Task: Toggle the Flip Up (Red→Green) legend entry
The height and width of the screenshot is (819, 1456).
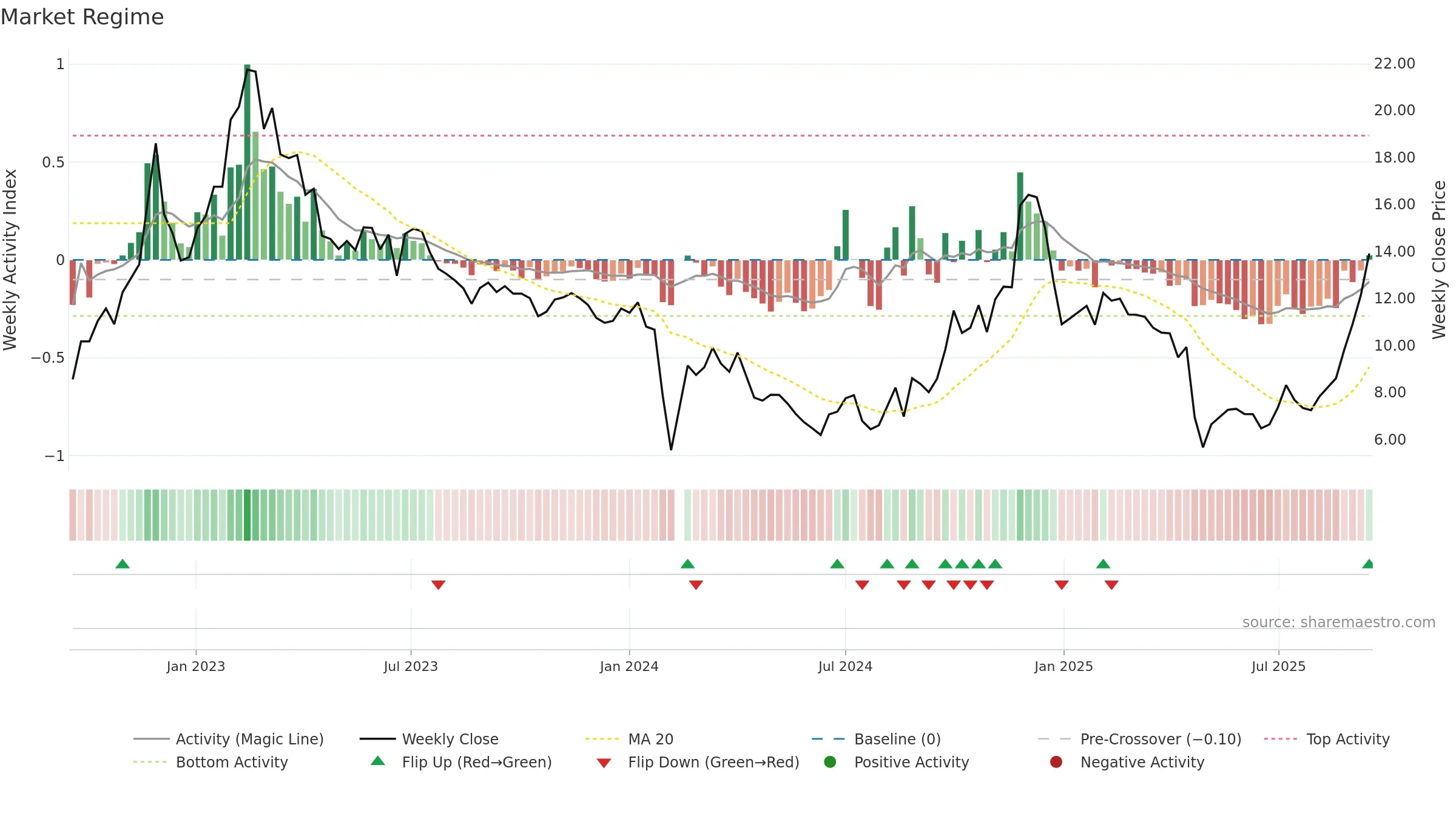Action: coord(461,762)
